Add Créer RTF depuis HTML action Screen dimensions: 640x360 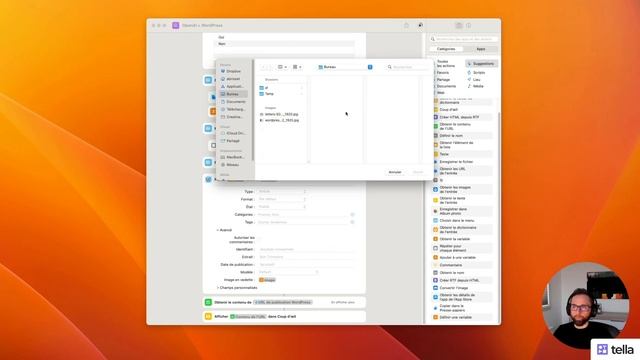click(x=462, y=280)
